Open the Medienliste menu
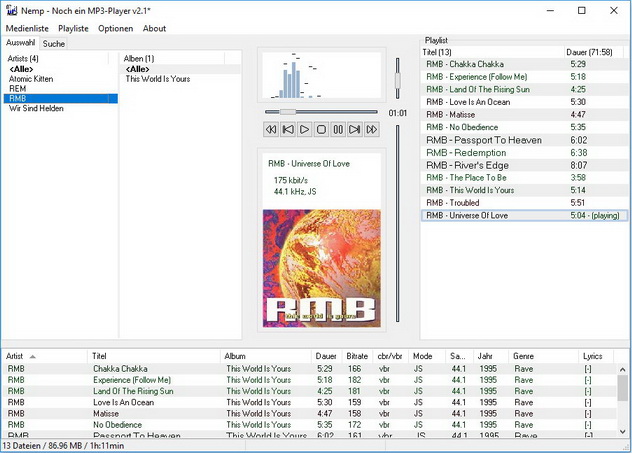This screenshot has width=632, height=453. pyautogui.click(x=28, y=28)
